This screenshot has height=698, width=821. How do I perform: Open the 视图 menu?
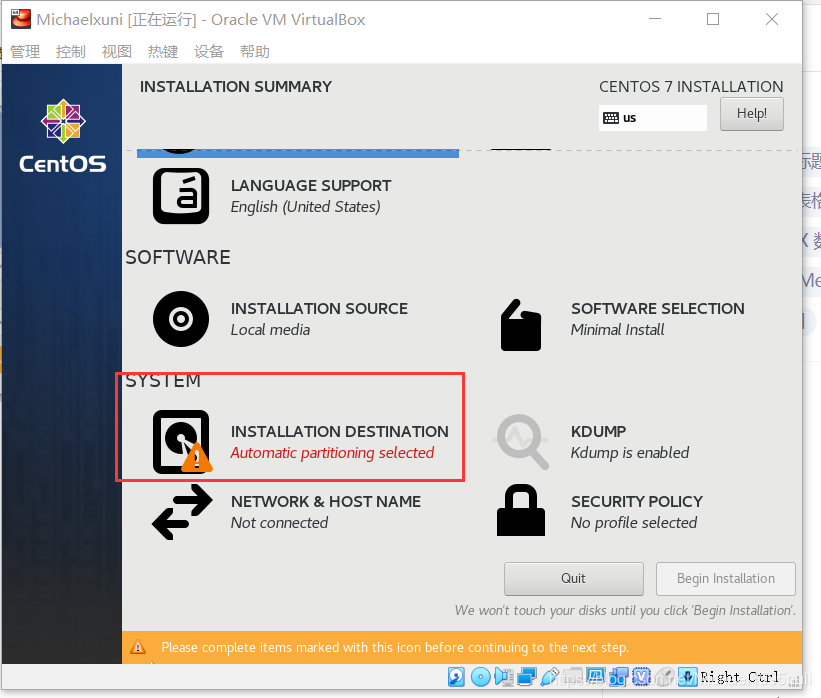point(117,51)
